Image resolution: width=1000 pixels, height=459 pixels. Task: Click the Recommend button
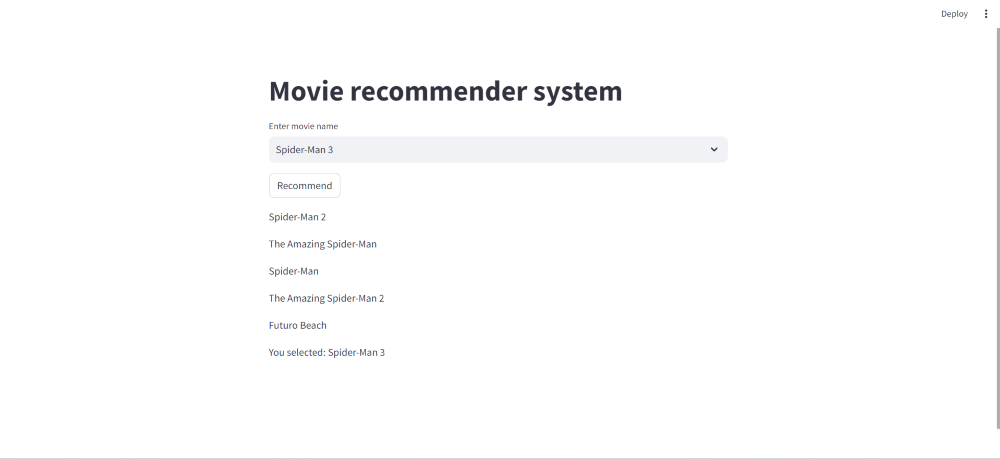pyautogui.click(x=304, y=186)
